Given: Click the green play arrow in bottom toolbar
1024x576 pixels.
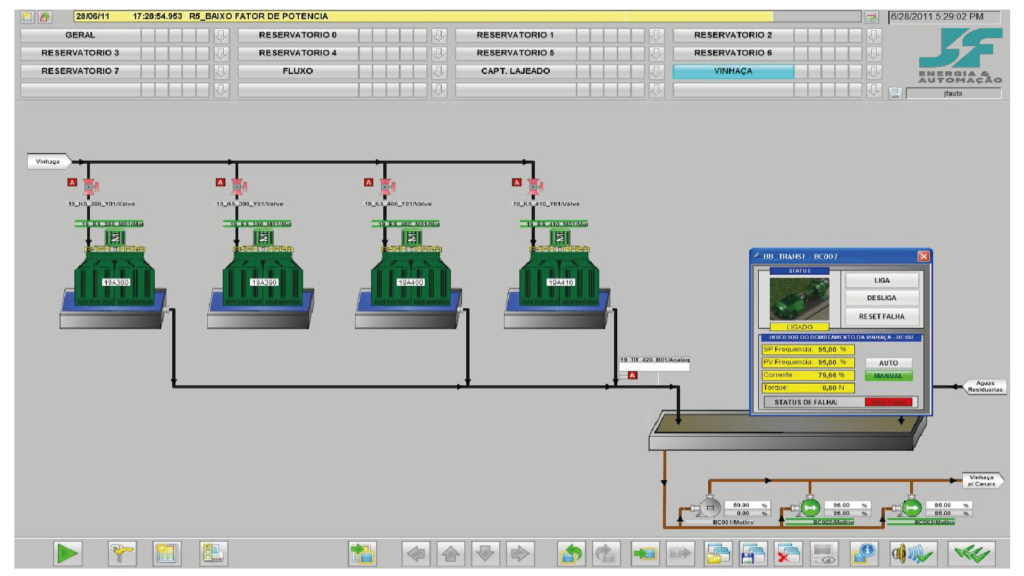Looking at the screenshot, I should [67, 554].
